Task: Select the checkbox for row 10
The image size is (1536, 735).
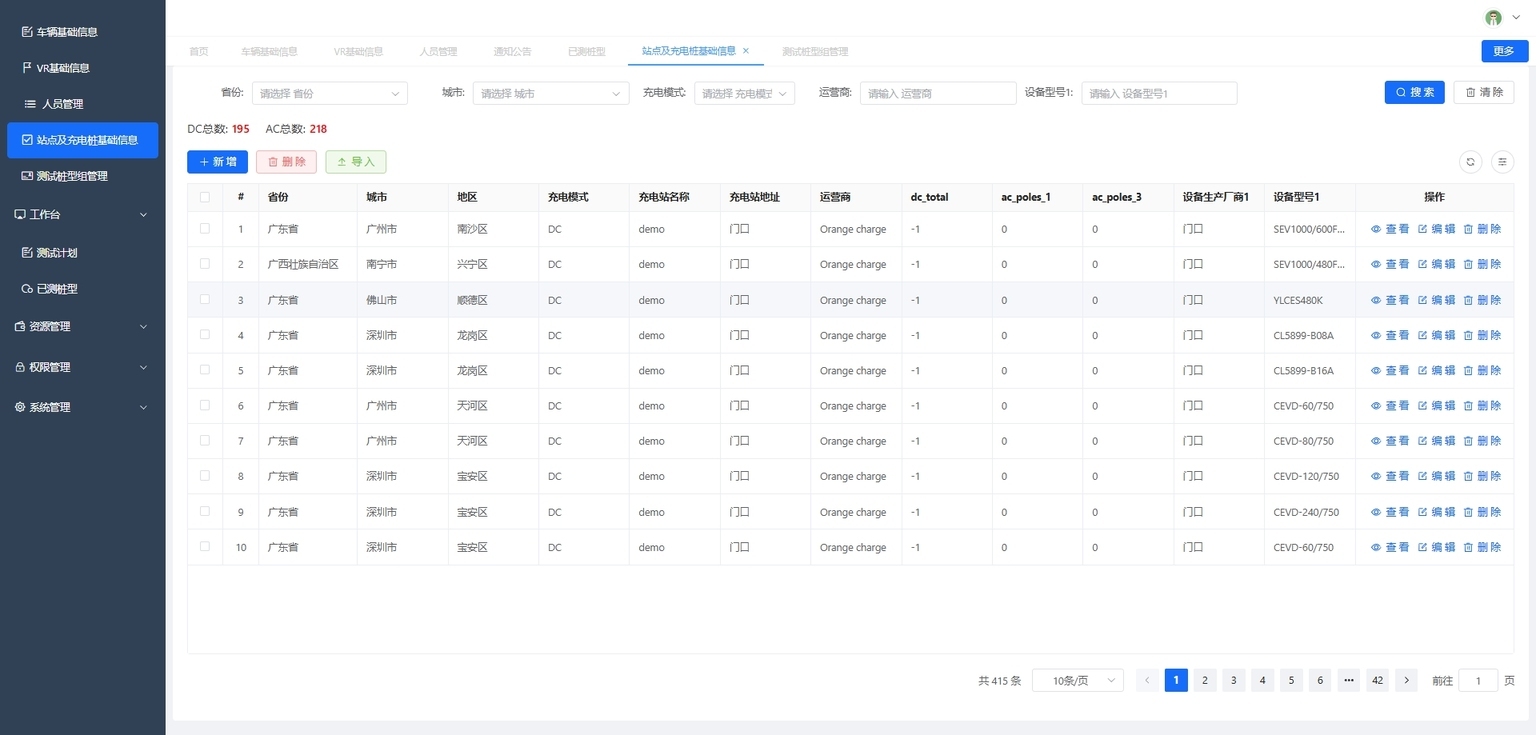Action: coord(205,547)
